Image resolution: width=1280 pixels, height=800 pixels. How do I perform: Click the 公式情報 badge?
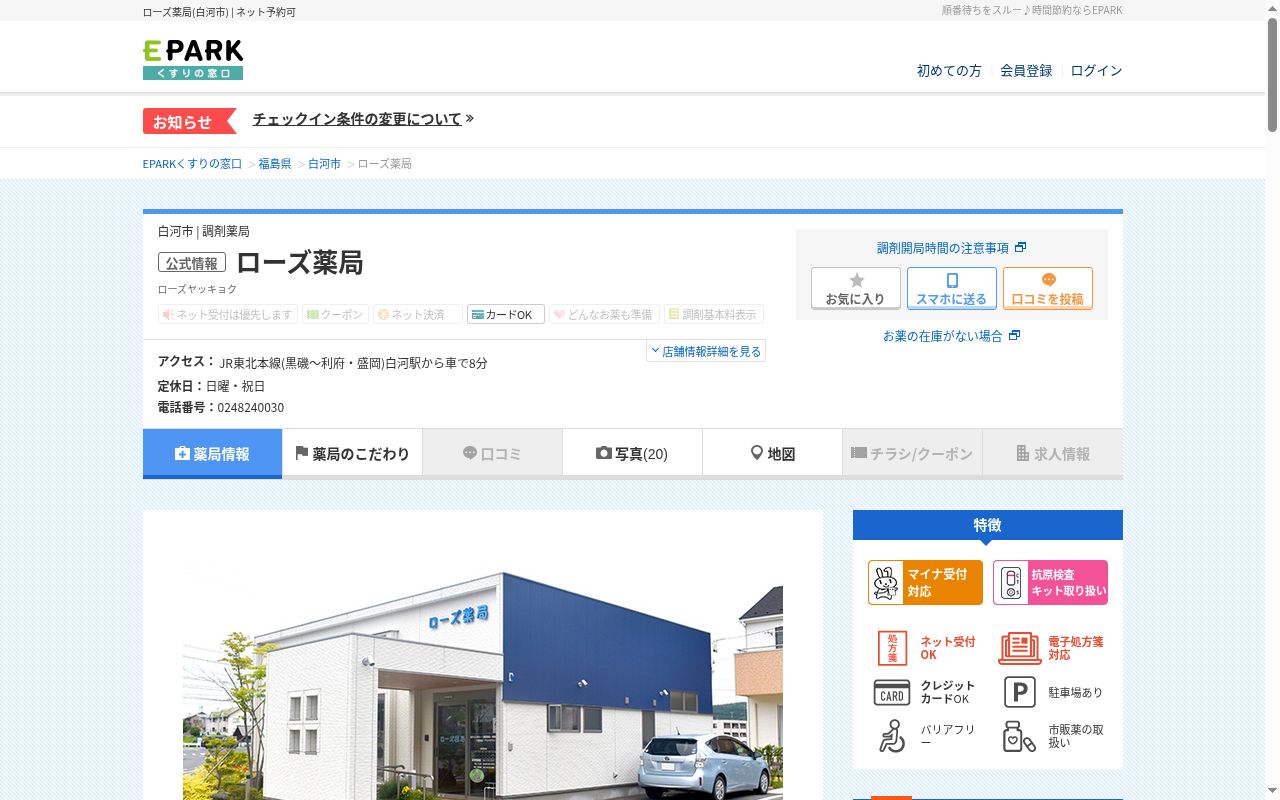click(x=192, y=263)
